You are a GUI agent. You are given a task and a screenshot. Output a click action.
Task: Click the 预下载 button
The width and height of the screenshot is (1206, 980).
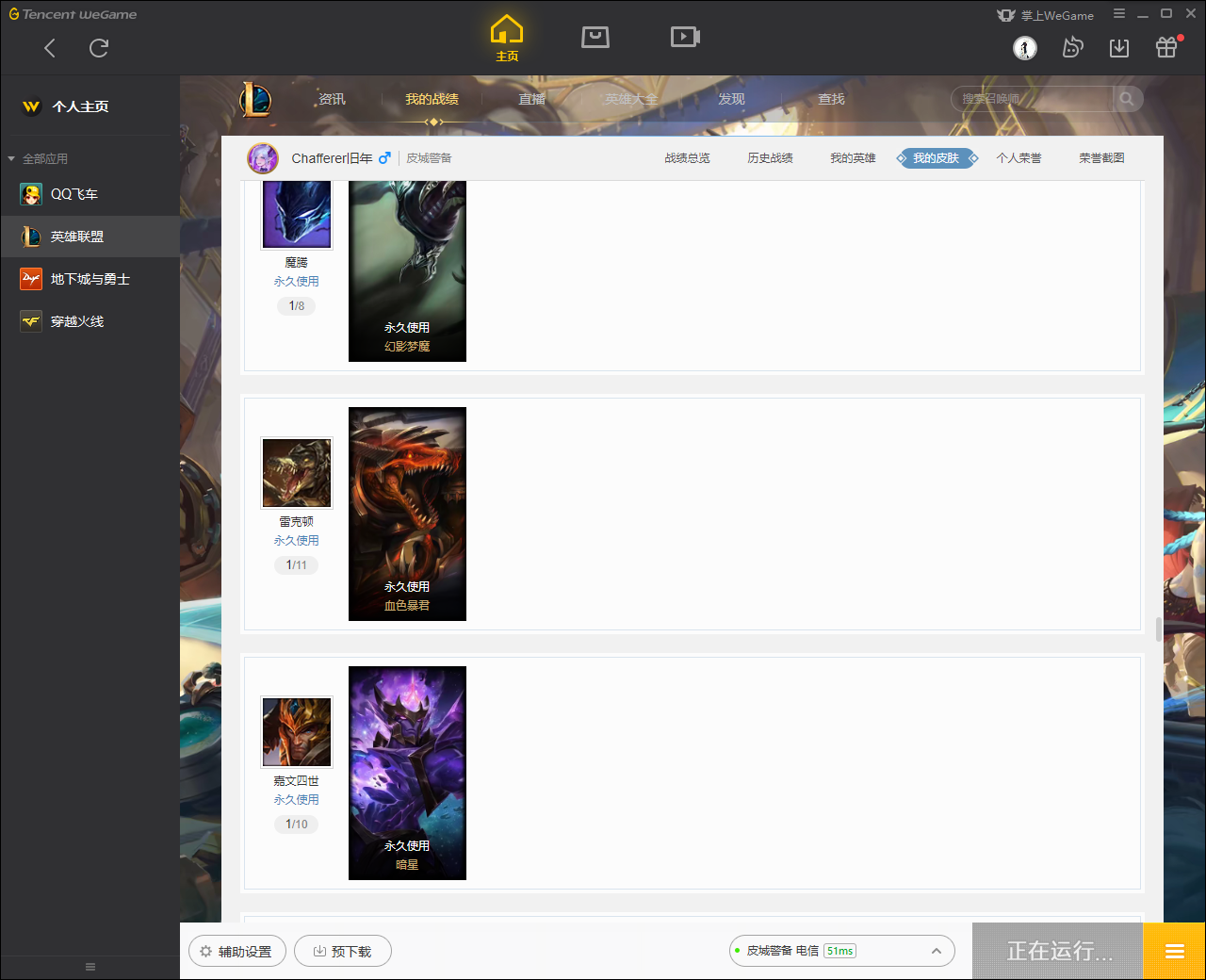[x=343, y=951]
